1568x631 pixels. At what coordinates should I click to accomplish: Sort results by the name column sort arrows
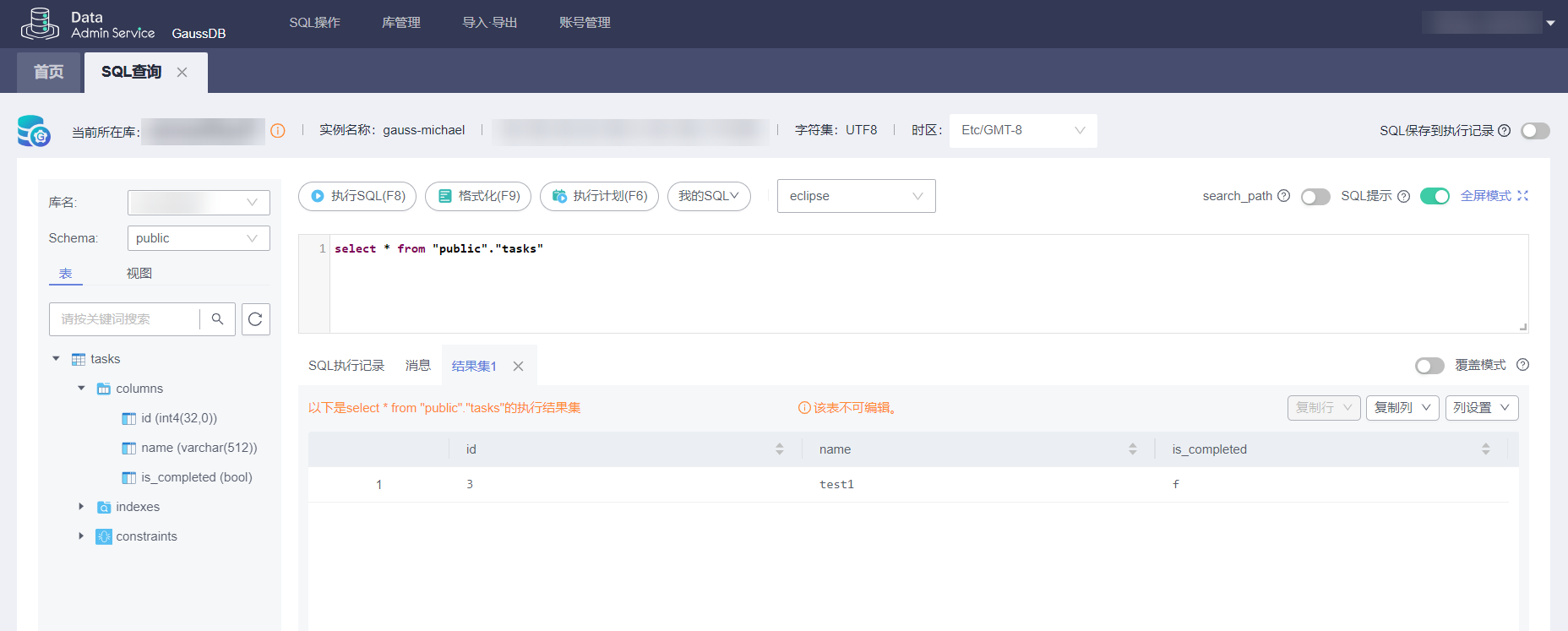tap(1132, 449)
